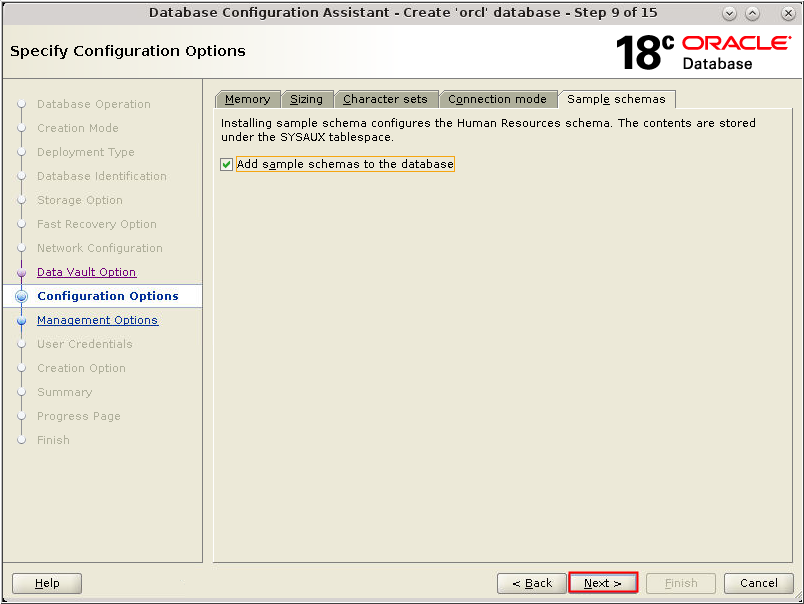
Task: Click the Finish step label in sidebar
Action: coord(53,440)
